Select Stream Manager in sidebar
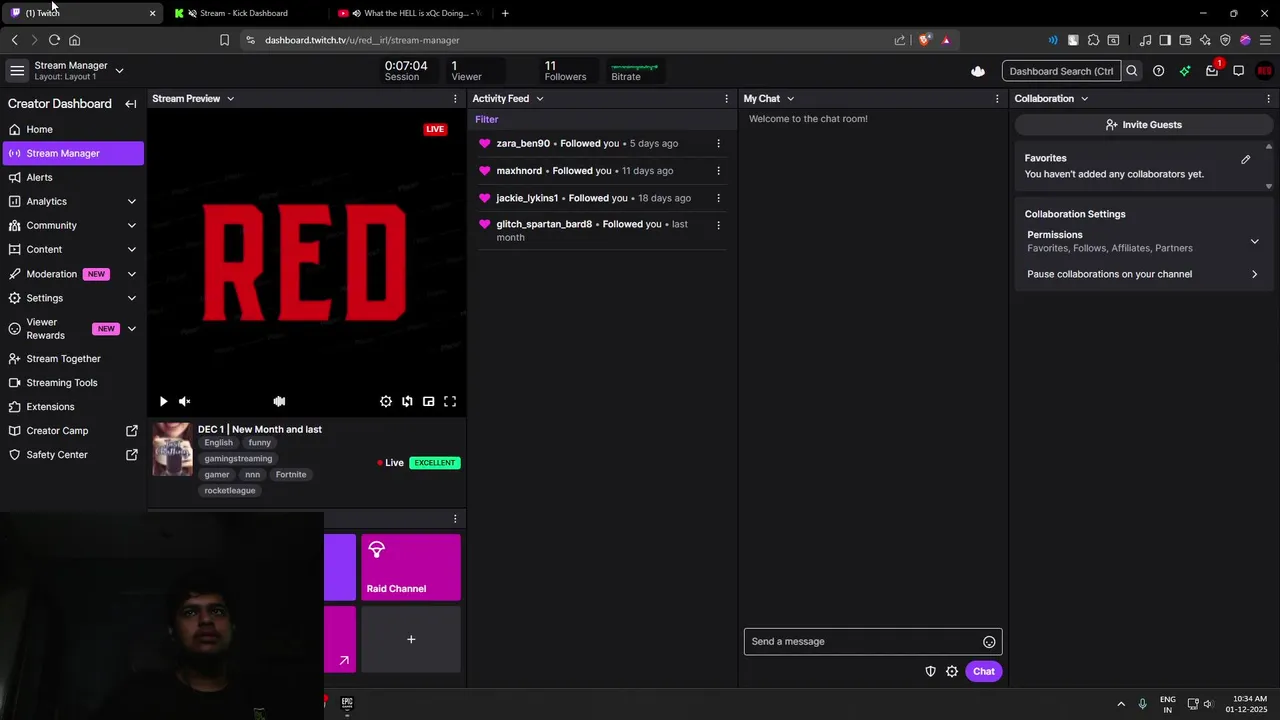Screen dimensions: 1280x720 (73, 153)
